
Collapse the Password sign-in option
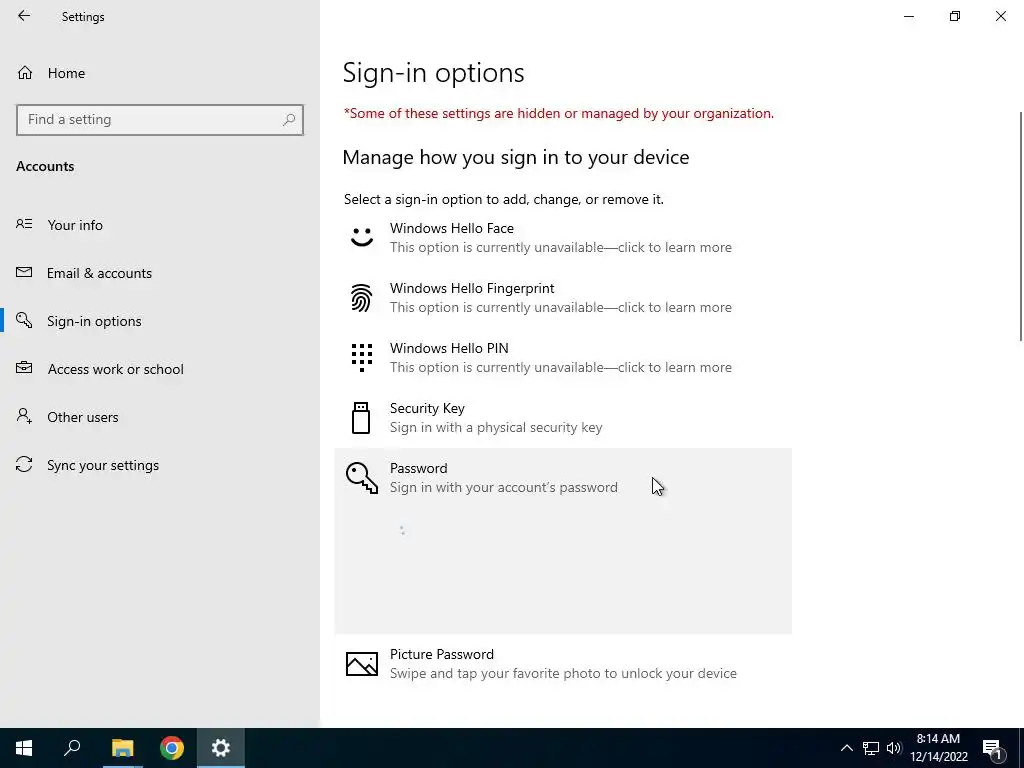pos(563,478)
